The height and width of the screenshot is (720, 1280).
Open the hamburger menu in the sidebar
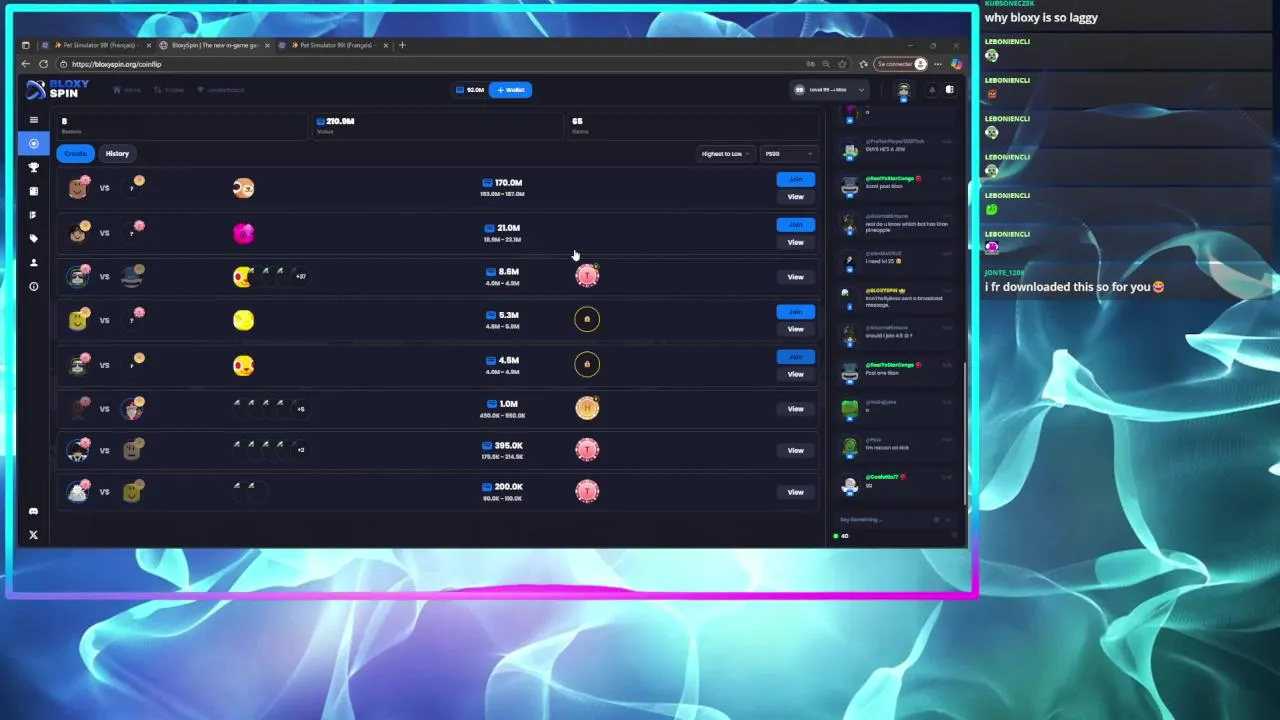33,120
